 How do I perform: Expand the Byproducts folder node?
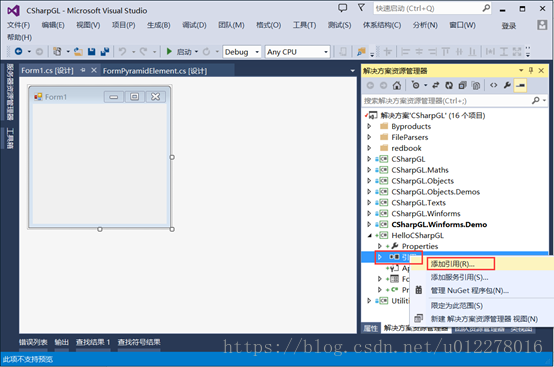coord(369,126)
